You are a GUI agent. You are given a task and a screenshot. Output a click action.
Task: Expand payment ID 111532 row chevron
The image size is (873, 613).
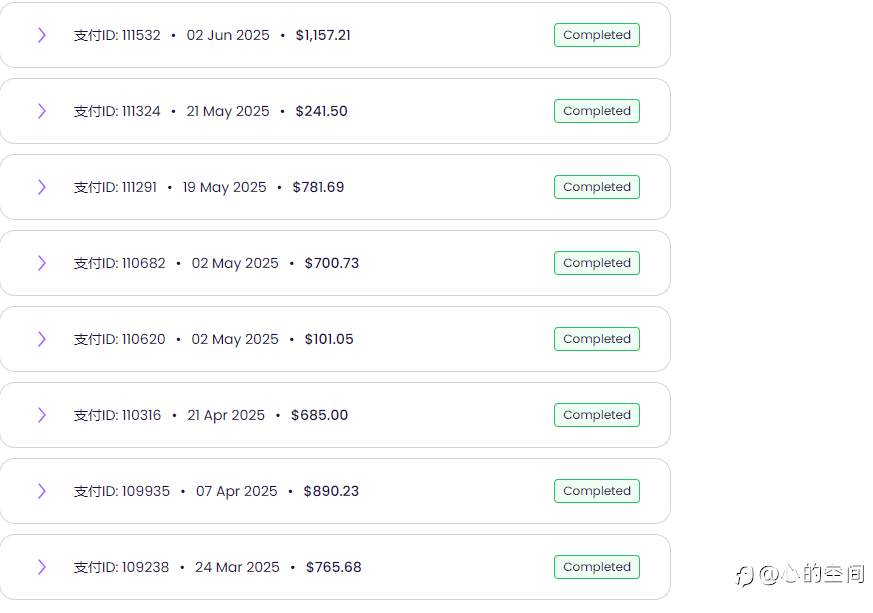point(41,35)
